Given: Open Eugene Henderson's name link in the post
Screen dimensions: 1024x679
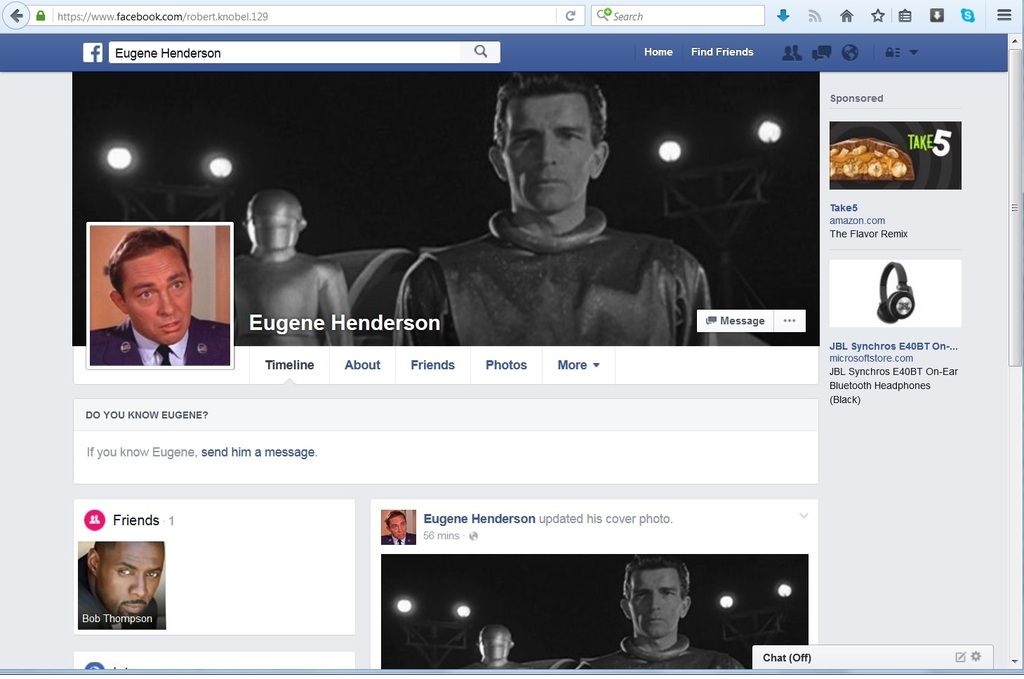Looking at the screenshot, I should (479, 518).
